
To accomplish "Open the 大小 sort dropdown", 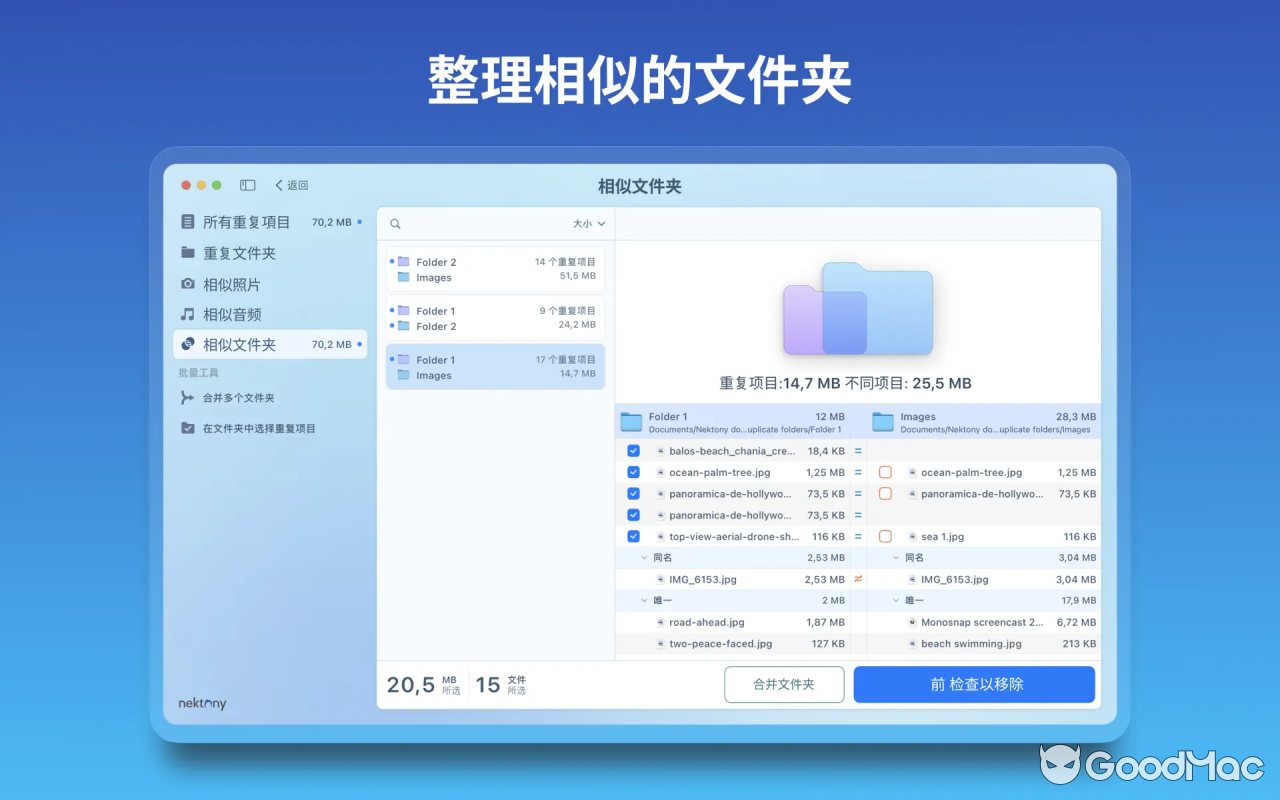I will 588,224.
